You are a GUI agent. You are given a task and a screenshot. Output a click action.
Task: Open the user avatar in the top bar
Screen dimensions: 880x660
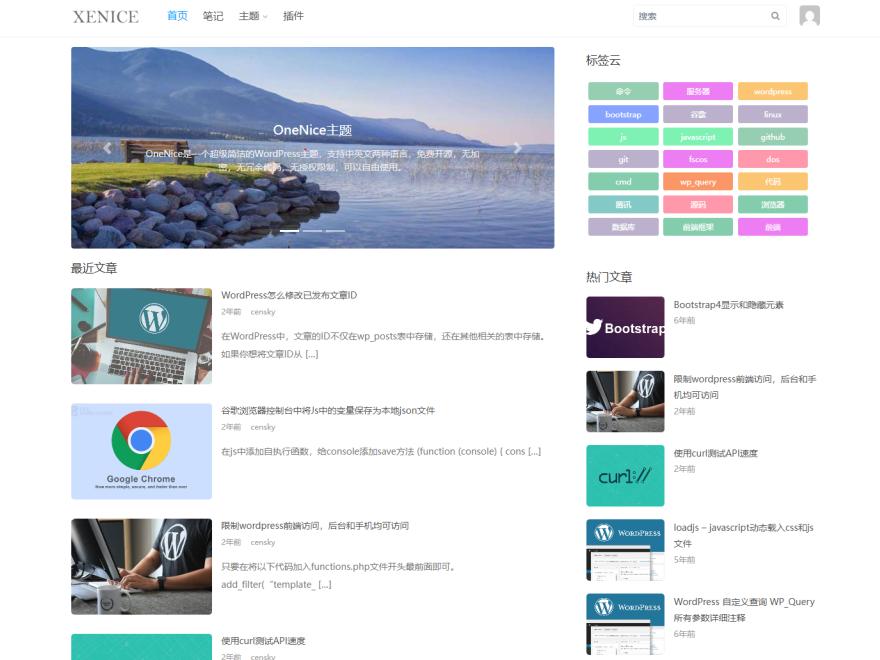pos(809,15)
